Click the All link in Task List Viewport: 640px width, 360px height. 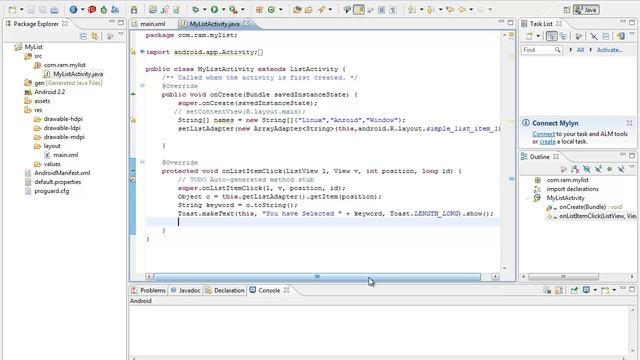coord(580,50)
